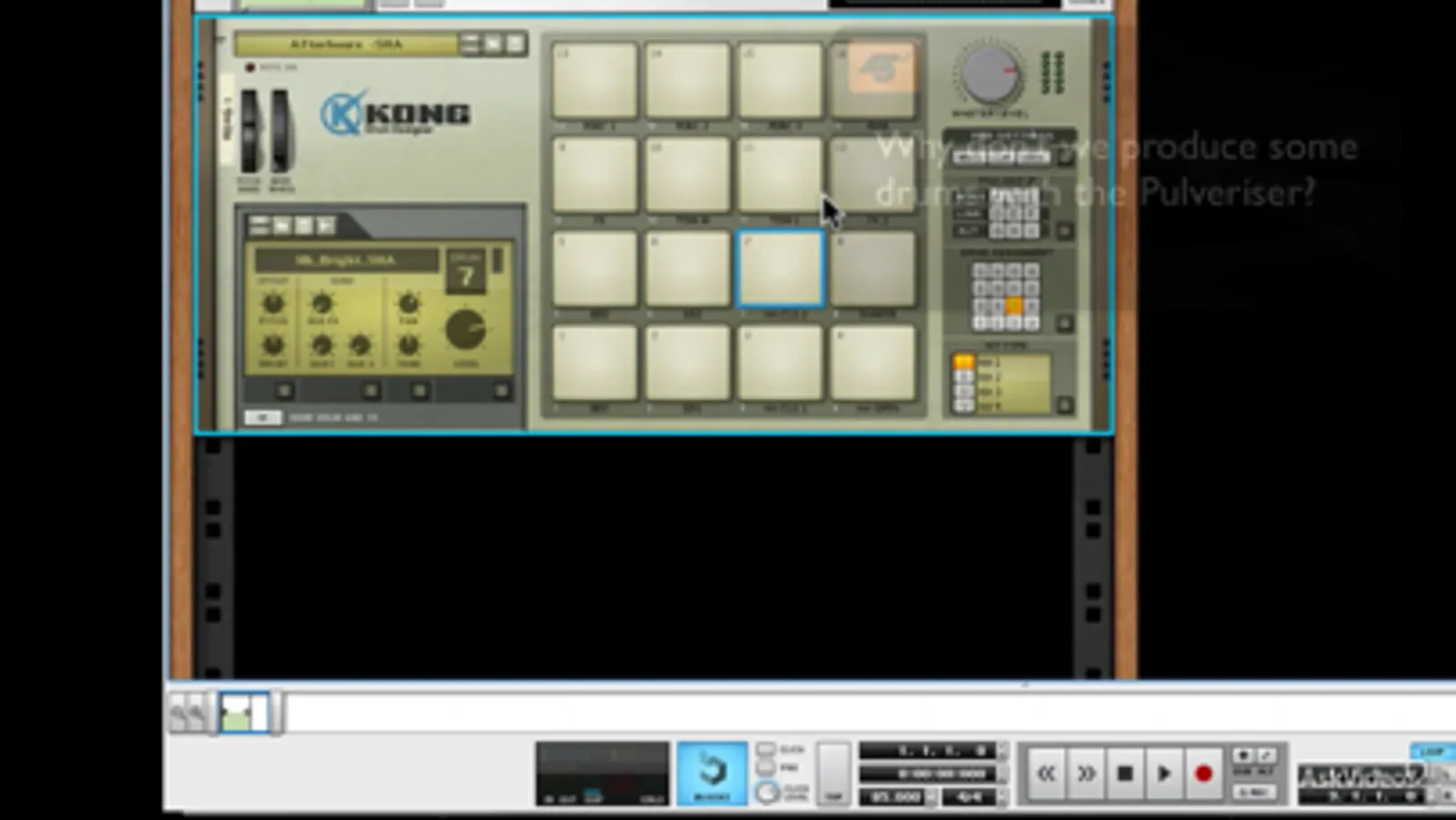Select Hit Type 2

[963, 376]
